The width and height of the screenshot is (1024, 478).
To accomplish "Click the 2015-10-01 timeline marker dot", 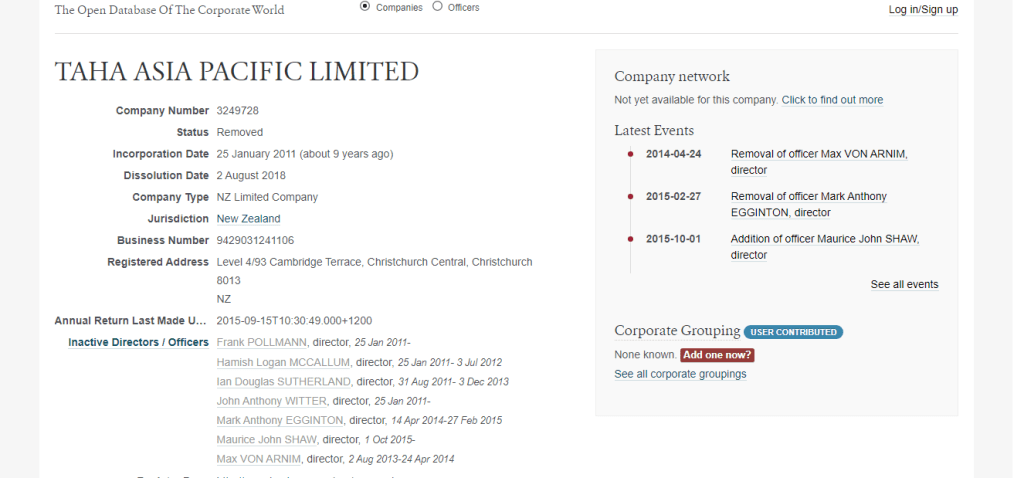I will coord(630,239).
